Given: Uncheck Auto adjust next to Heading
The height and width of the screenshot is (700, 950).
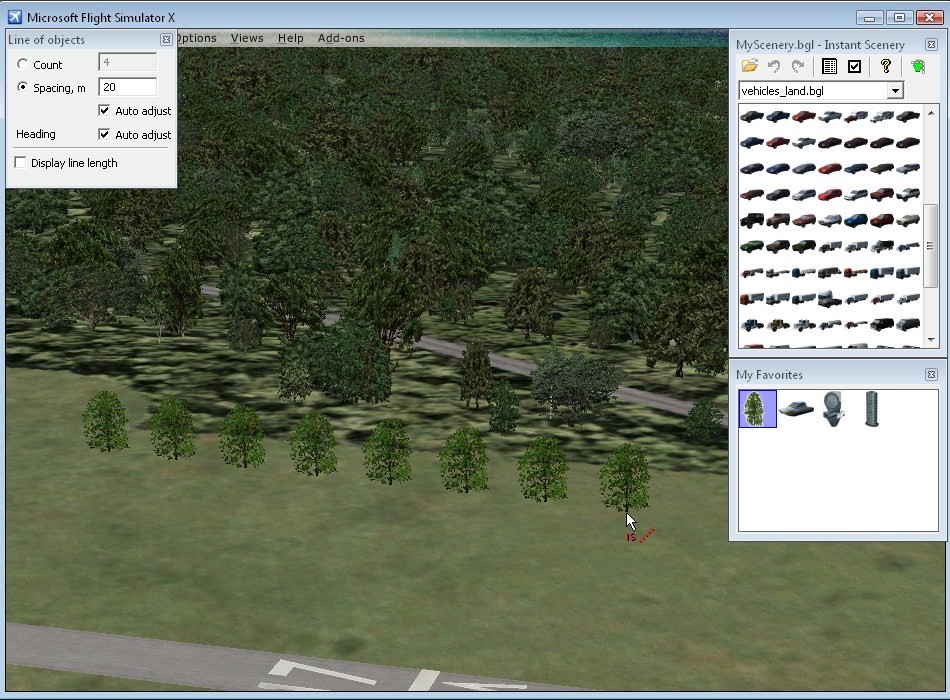Looking at the screenshot, I should point(104,135).
